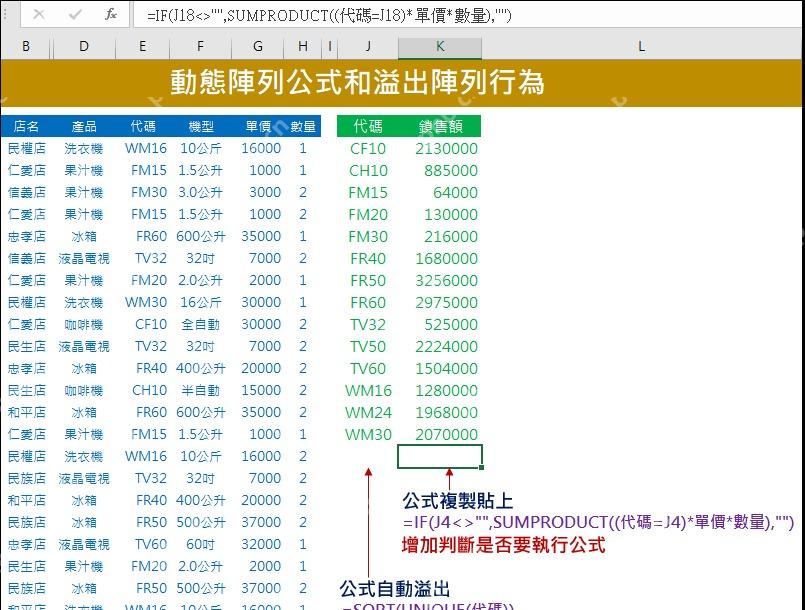The width and height of the screenshot is (805, 610).
Task: Select 忠孝店 cell in the TV60 row
Action: pyautogui.click(x=27, y=544)
